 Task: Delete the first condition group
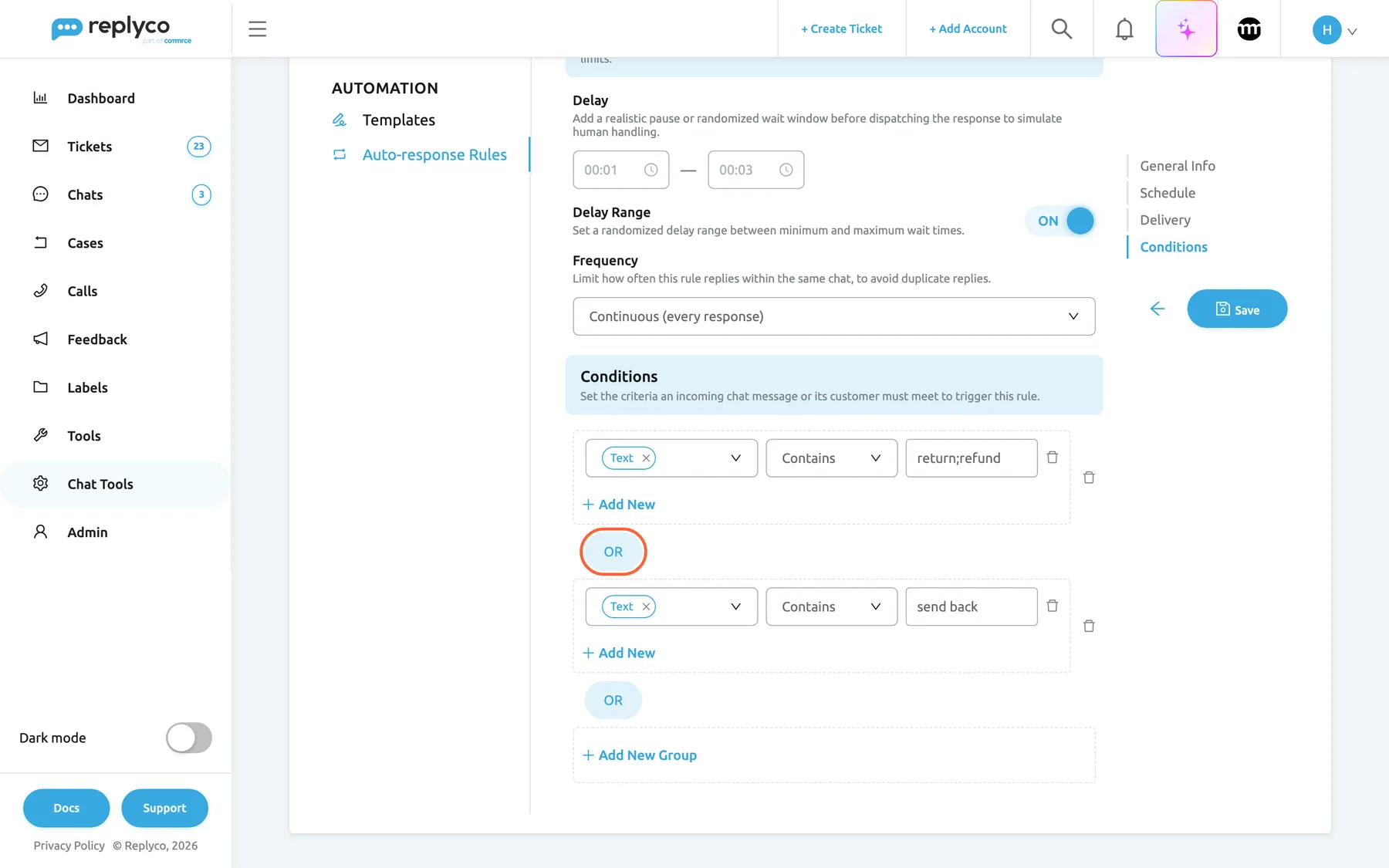(1089, 478)
